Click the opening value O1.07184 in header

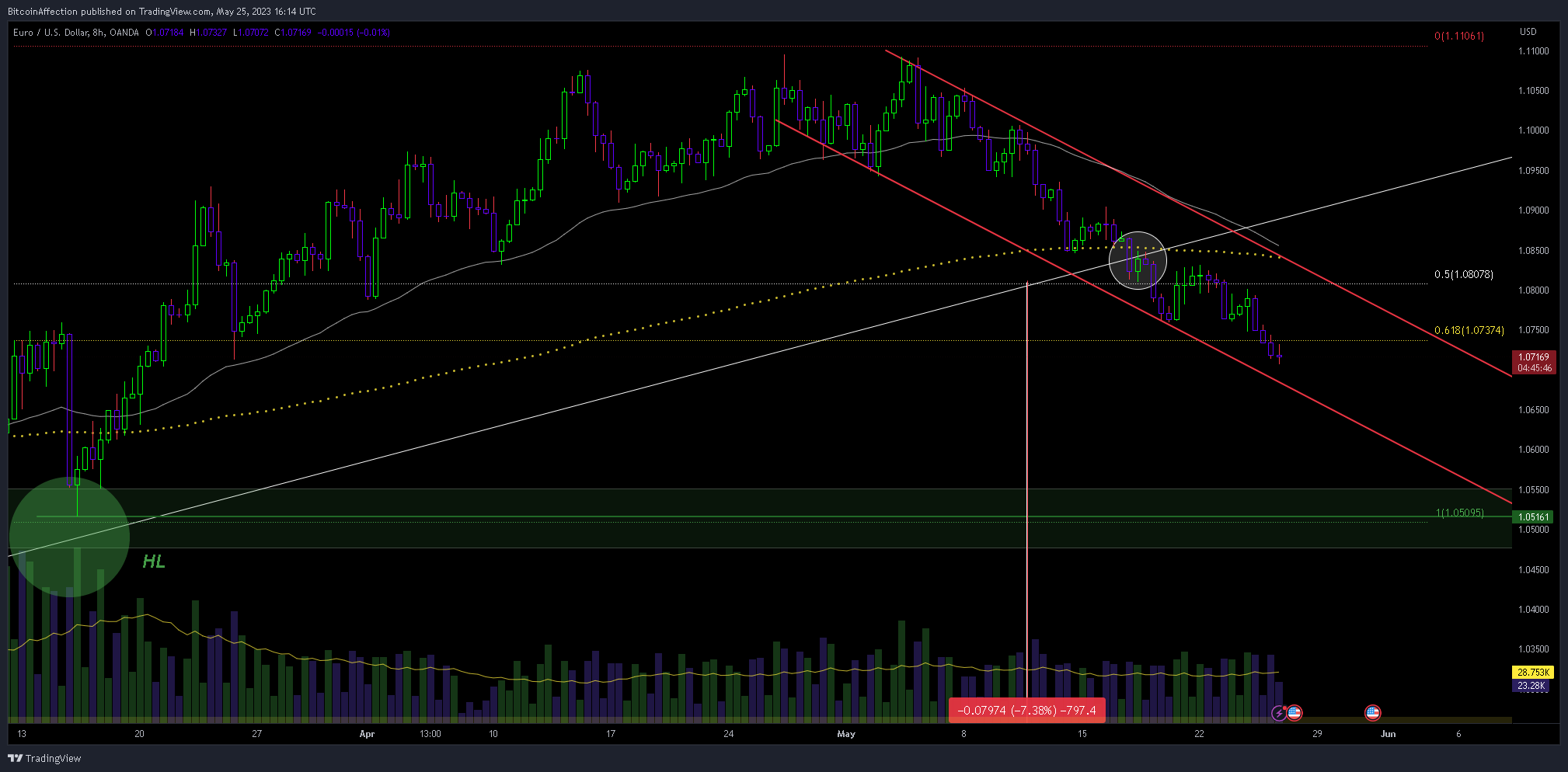coord(165,33)
